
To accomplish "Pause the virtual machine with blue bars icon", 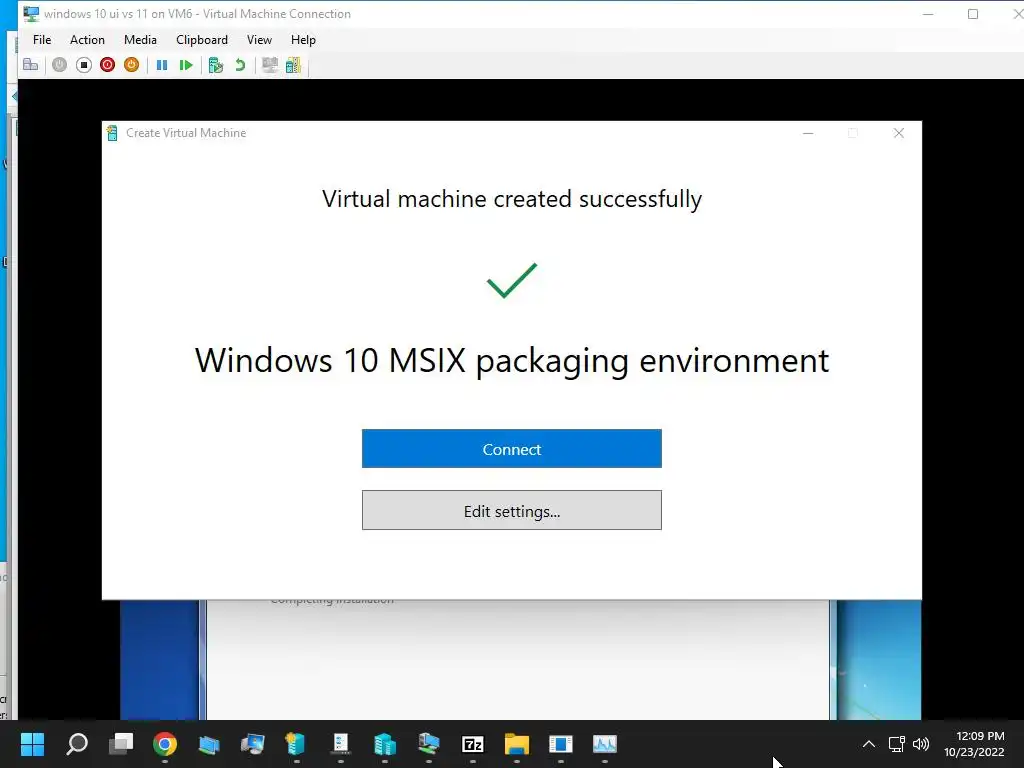I will (162, 65).
